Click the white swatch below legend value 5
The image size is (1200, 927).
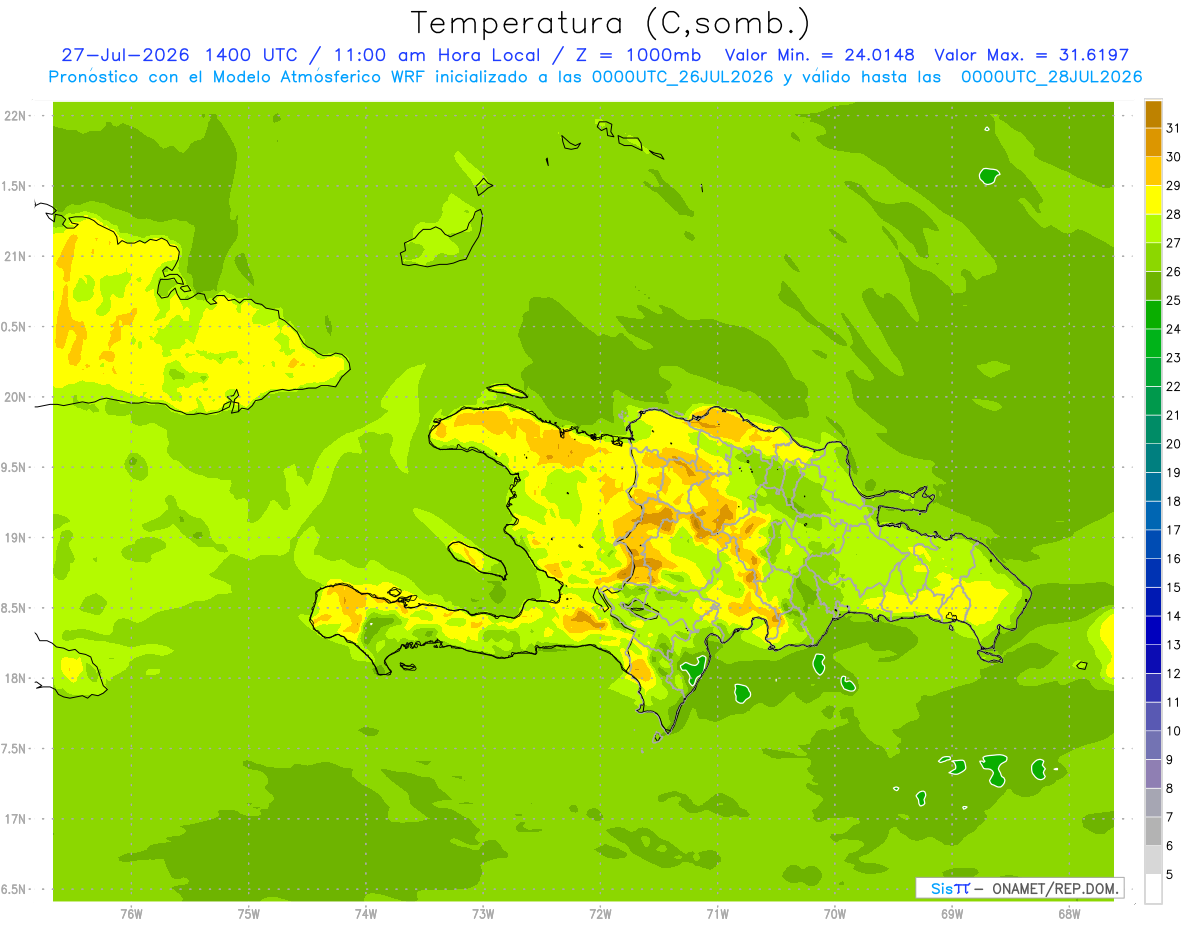click(1153, 888)
